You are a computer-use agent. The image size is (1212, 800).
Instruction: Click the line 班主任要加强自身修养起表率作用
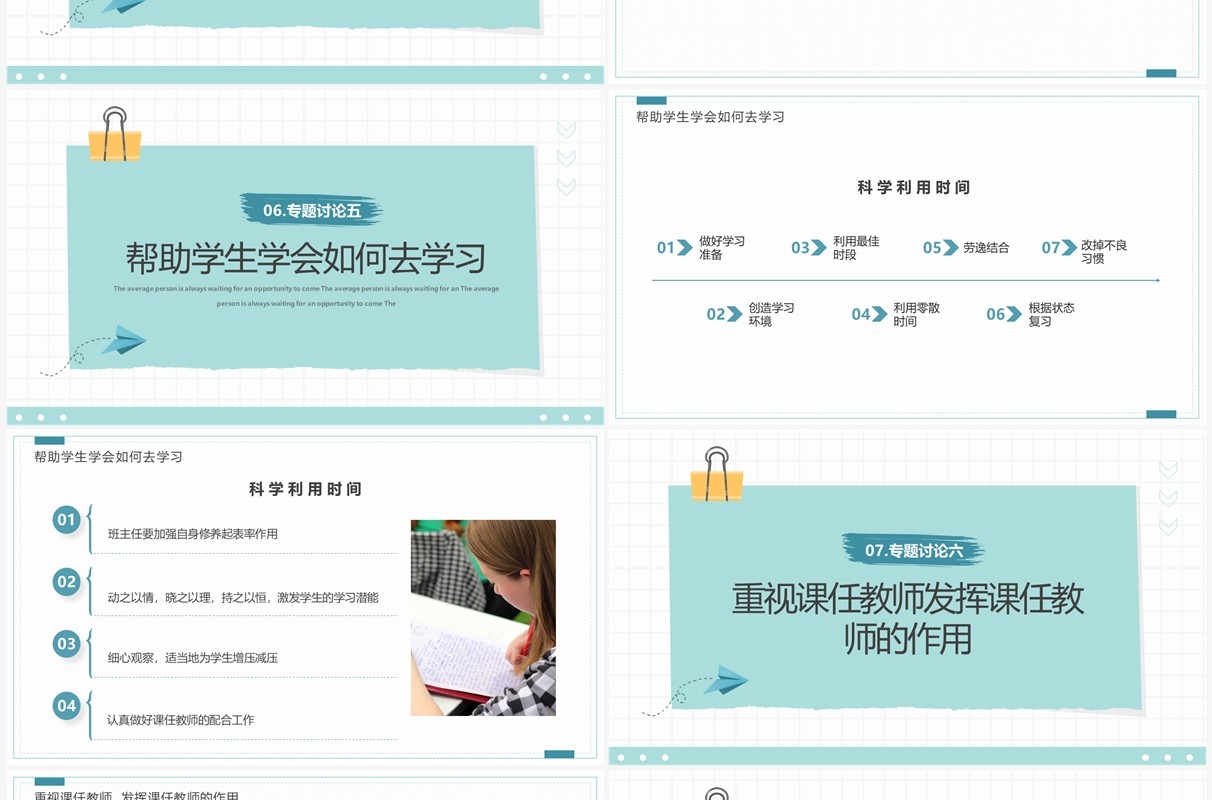193,534
